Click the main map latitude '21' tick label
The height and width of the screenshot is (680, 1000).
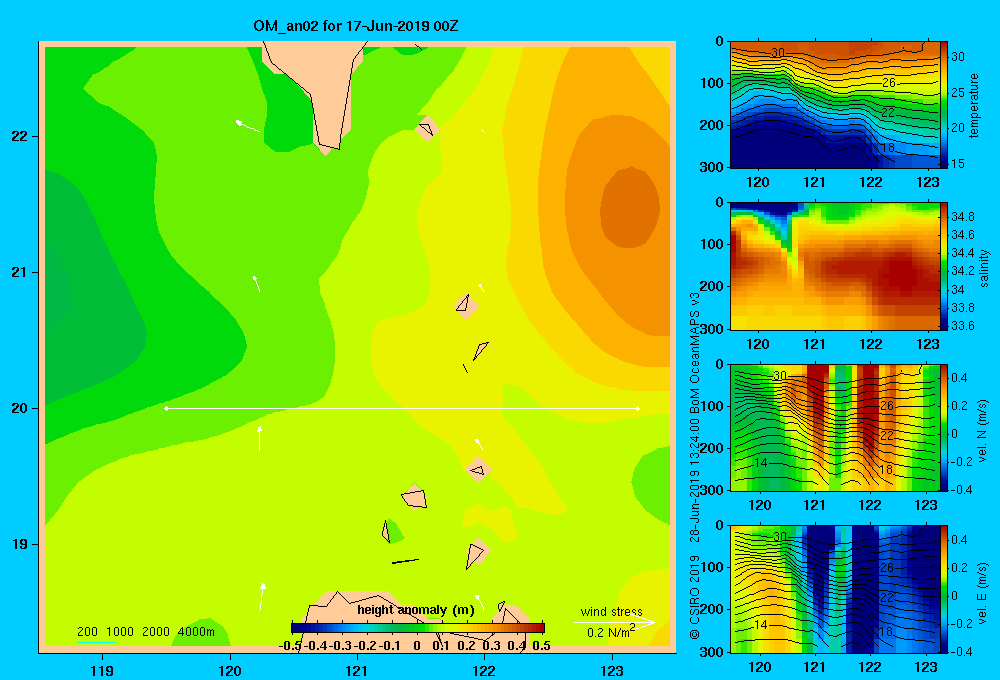[19, 272]
